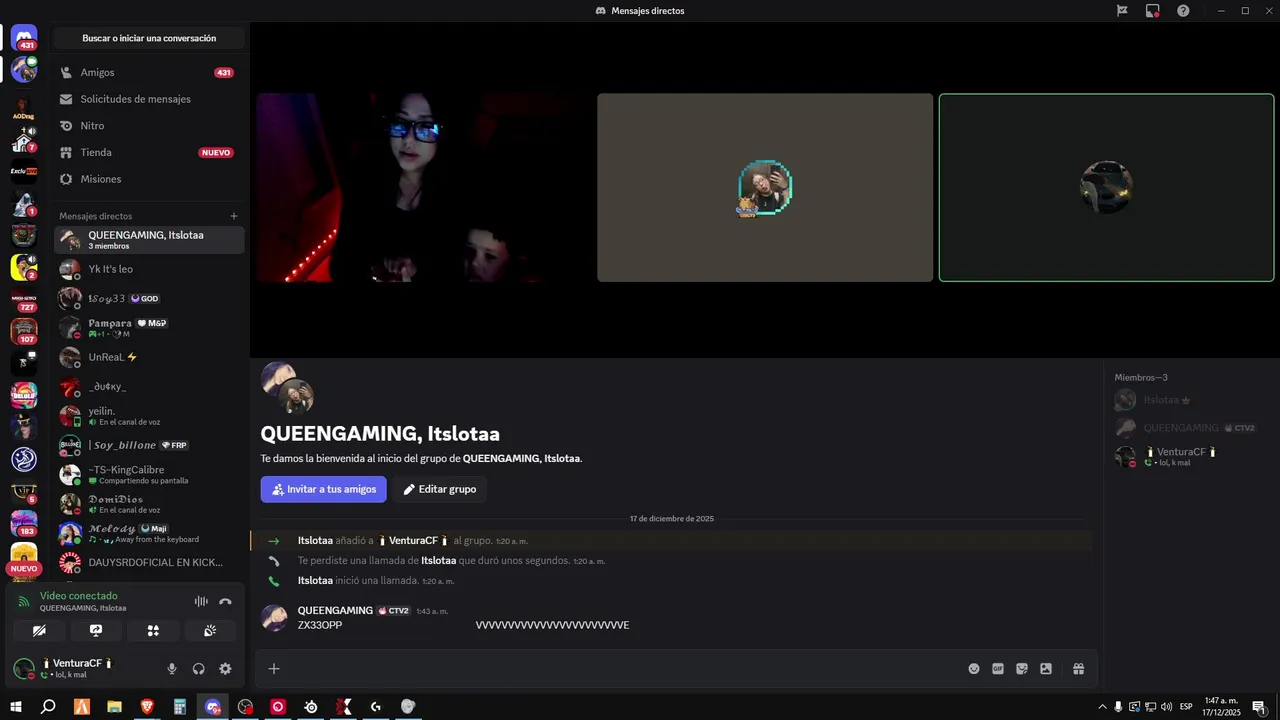Open the Yk It's leo conversation
The width and height of the screenshot is (1280, 720).
tap(149, 269)
